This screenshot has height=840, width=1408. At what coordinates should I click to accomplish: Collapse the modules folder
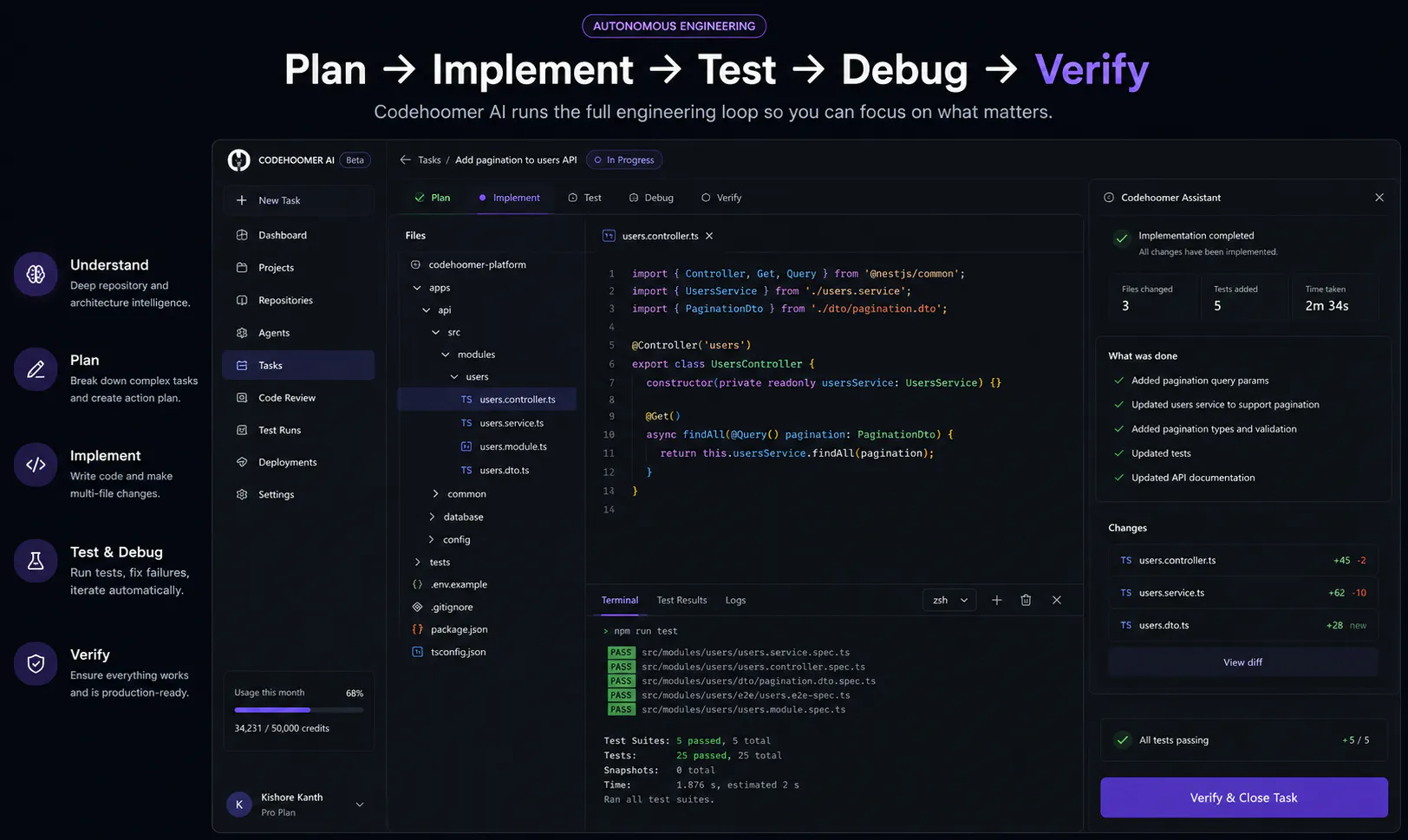coord(446,355)
